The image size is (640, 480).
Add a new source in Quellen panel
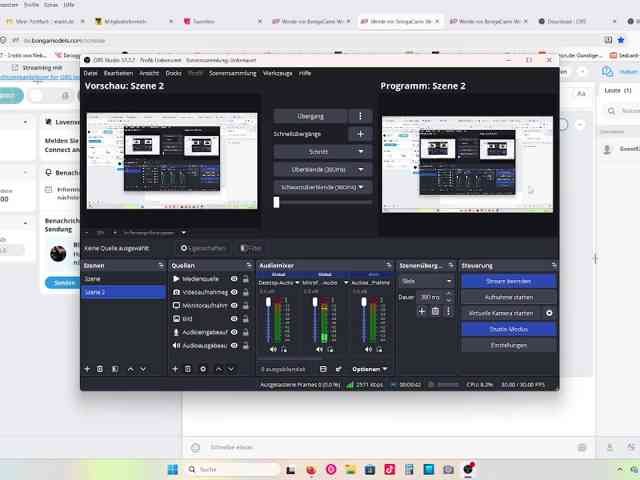pos(175,369)
